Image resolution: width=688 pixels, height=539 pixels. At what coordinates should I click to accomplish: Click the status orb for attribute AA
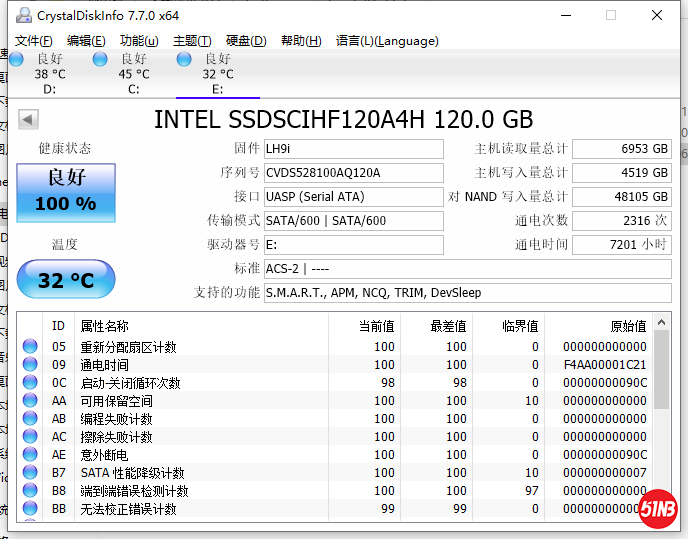30,401
